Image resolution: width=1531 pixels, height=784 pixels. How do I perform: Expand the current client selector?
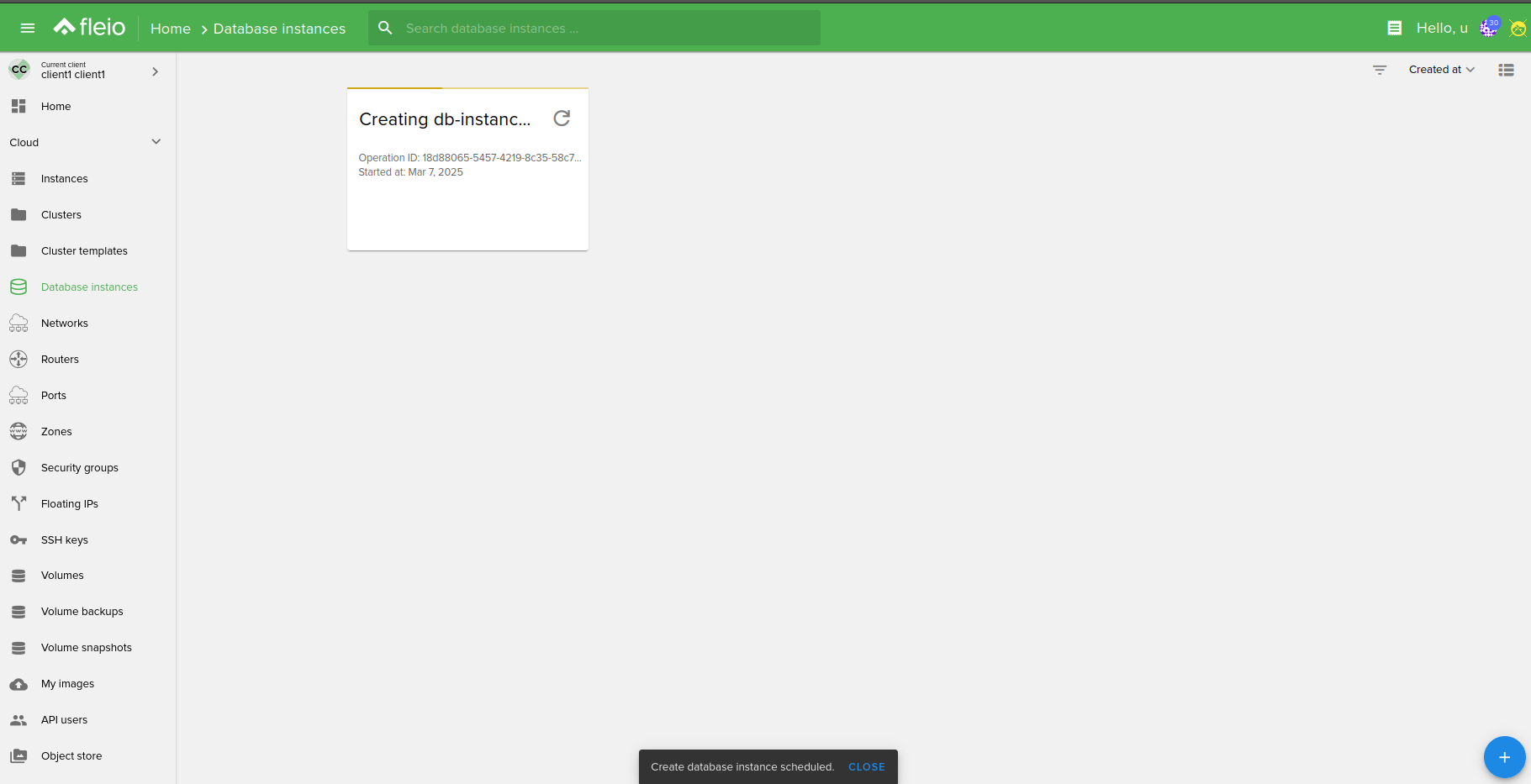pos(155,71)
